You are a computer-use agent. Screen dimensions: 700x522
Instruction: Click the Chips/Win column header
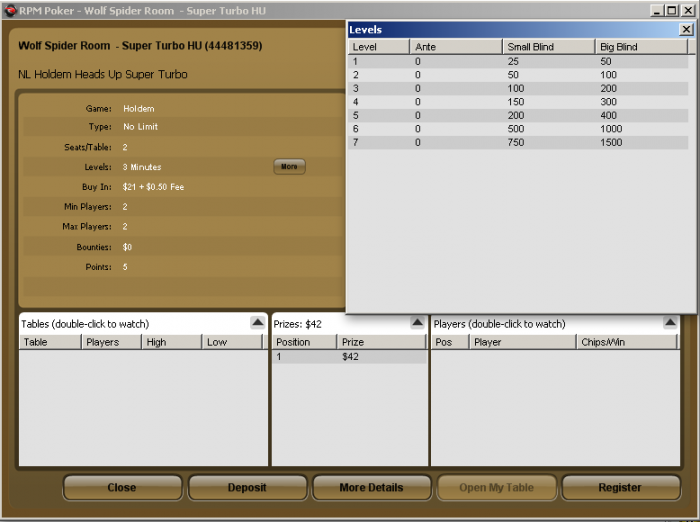coord(627,342)
